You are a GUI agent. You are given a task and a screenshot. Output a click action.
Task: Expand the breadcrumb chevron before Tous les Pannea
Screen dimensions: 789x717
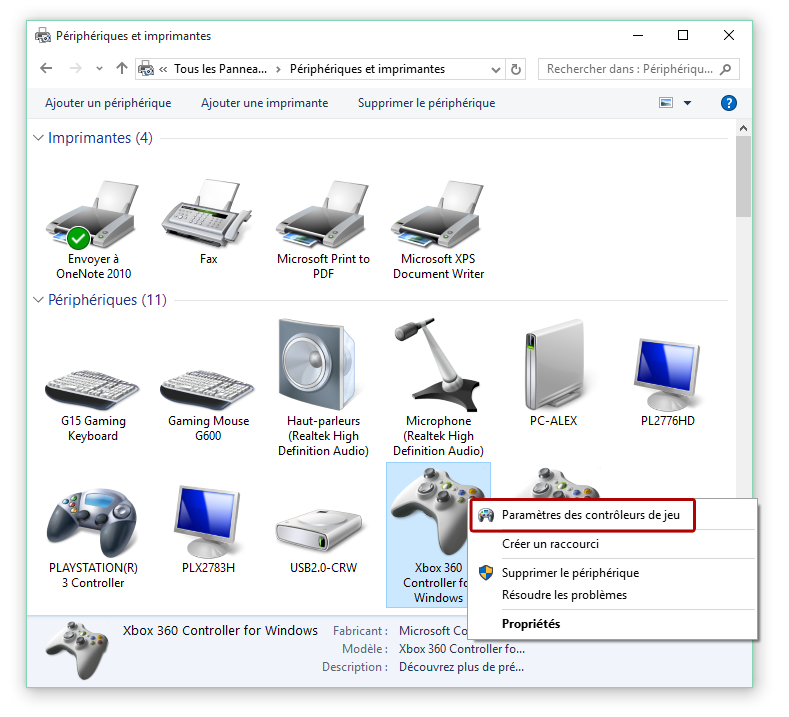point(163,69)
